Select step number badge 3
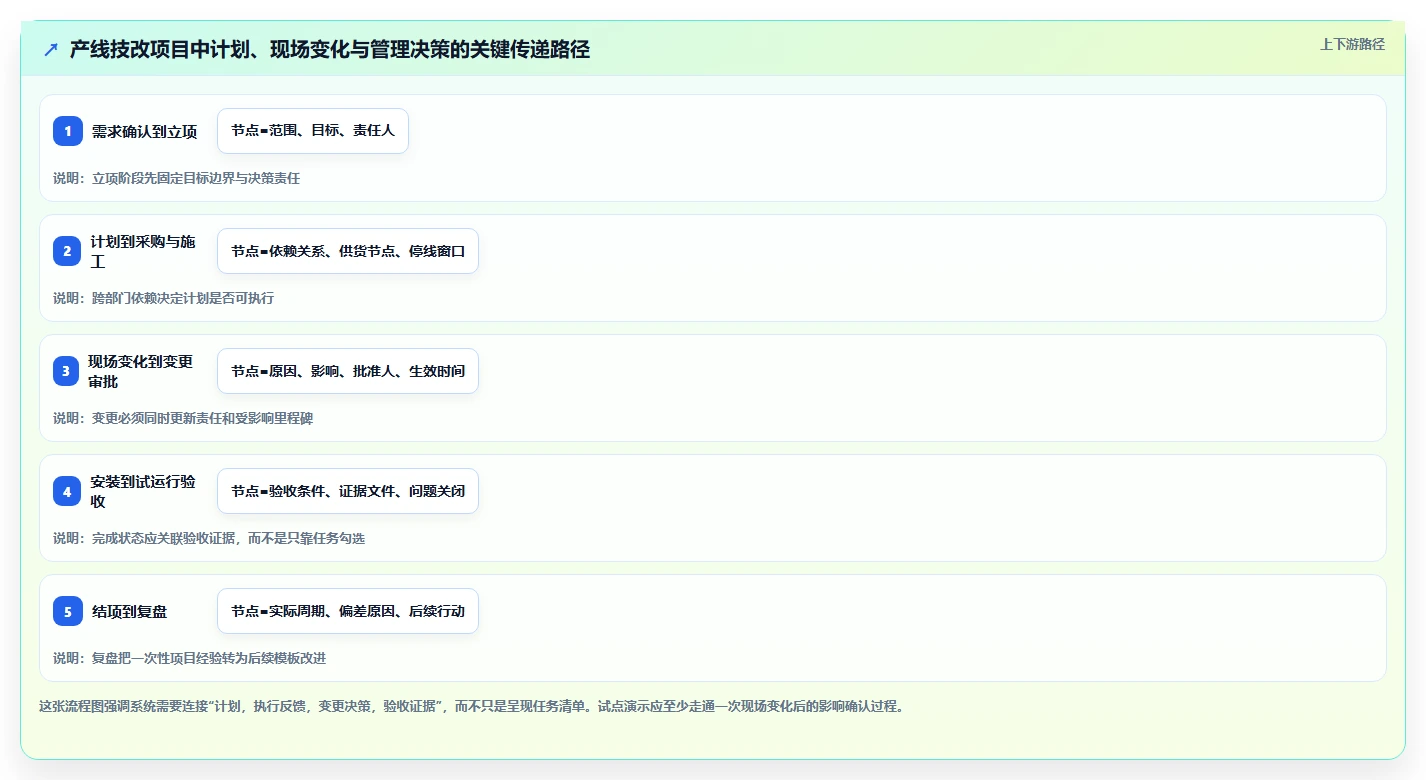 68,371
